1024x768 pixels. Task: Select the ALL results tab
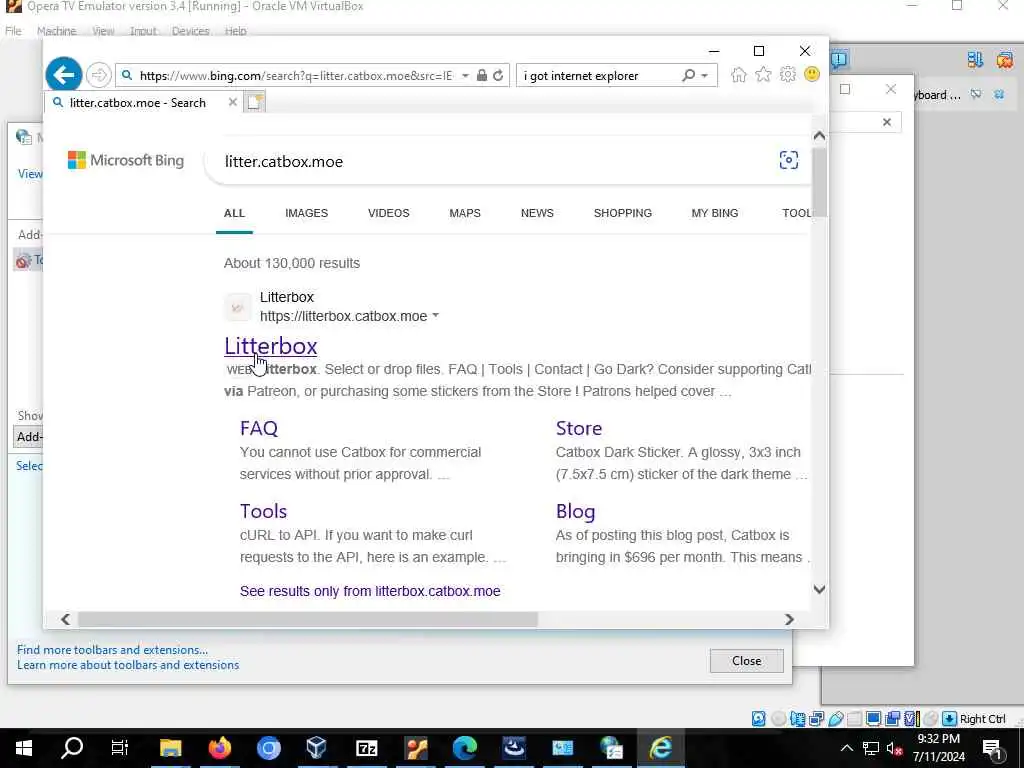coord(234,213)
